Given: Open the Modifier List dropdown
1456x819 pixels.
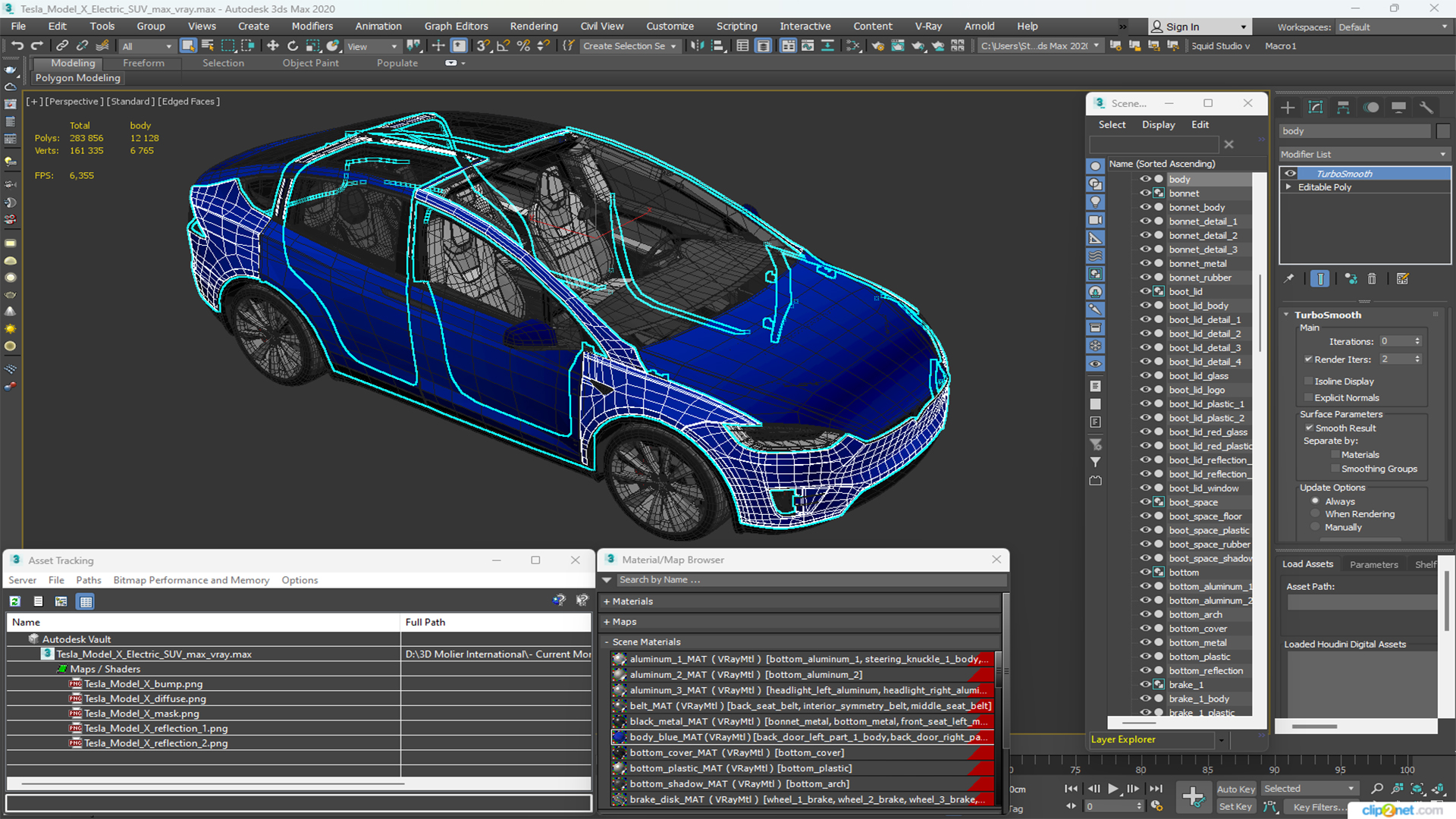Looking at the screenshot, I should click(1364, 154).
